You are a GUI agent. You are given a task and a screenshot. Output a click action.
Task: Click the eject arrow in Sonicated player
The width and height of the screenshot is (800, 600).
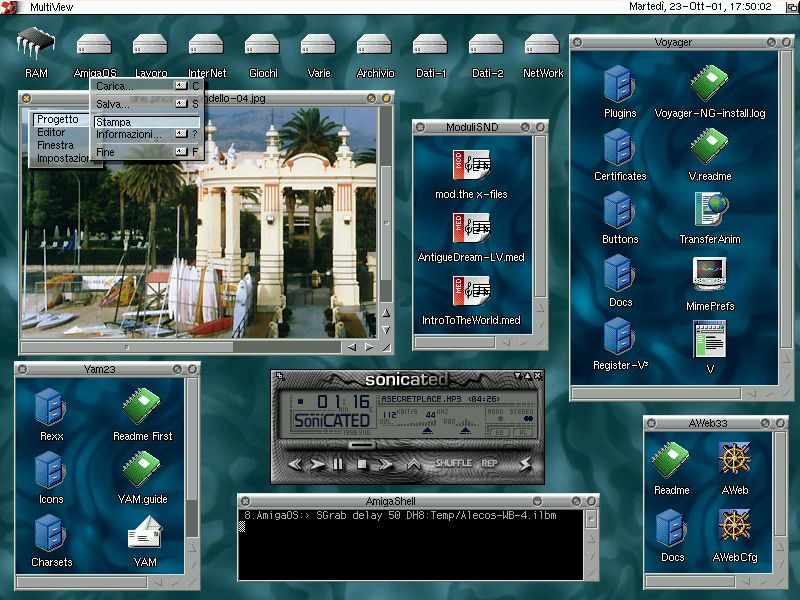pyautogui.click(x=413, y=464)
